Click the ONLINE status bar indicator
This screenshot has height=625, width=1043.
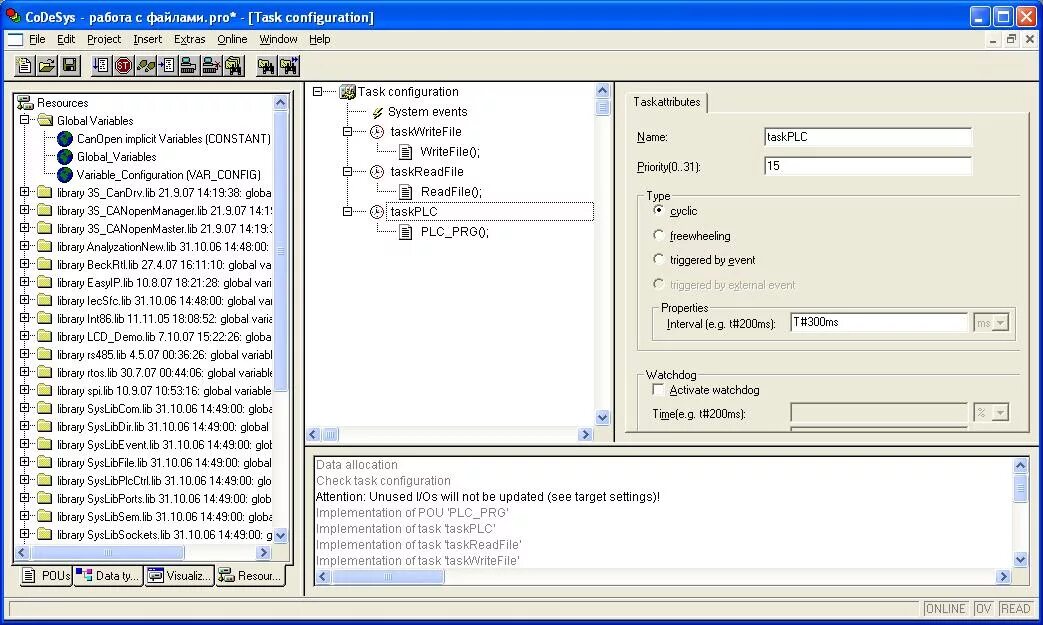[x=945, y=608]
